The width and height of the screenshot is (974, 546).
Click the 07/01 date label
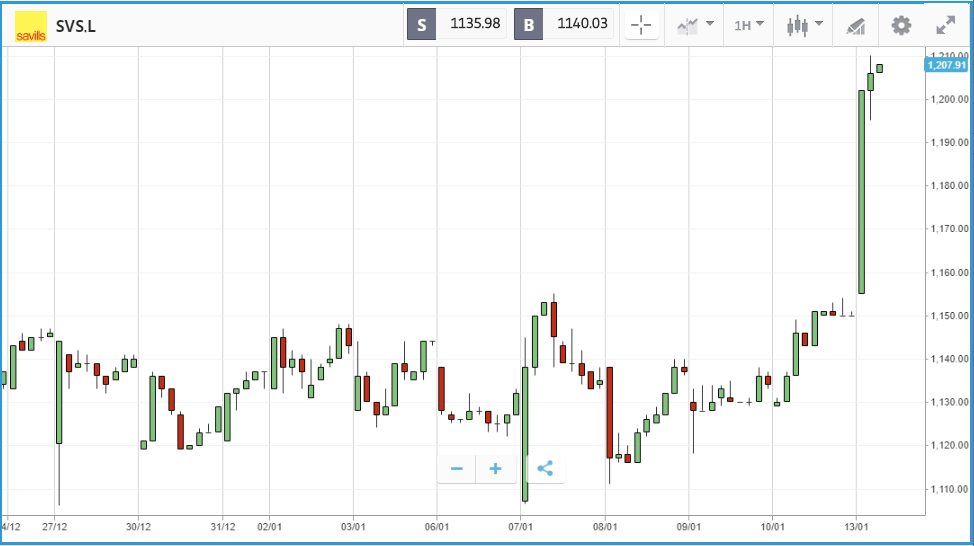(x=521, y=527)
